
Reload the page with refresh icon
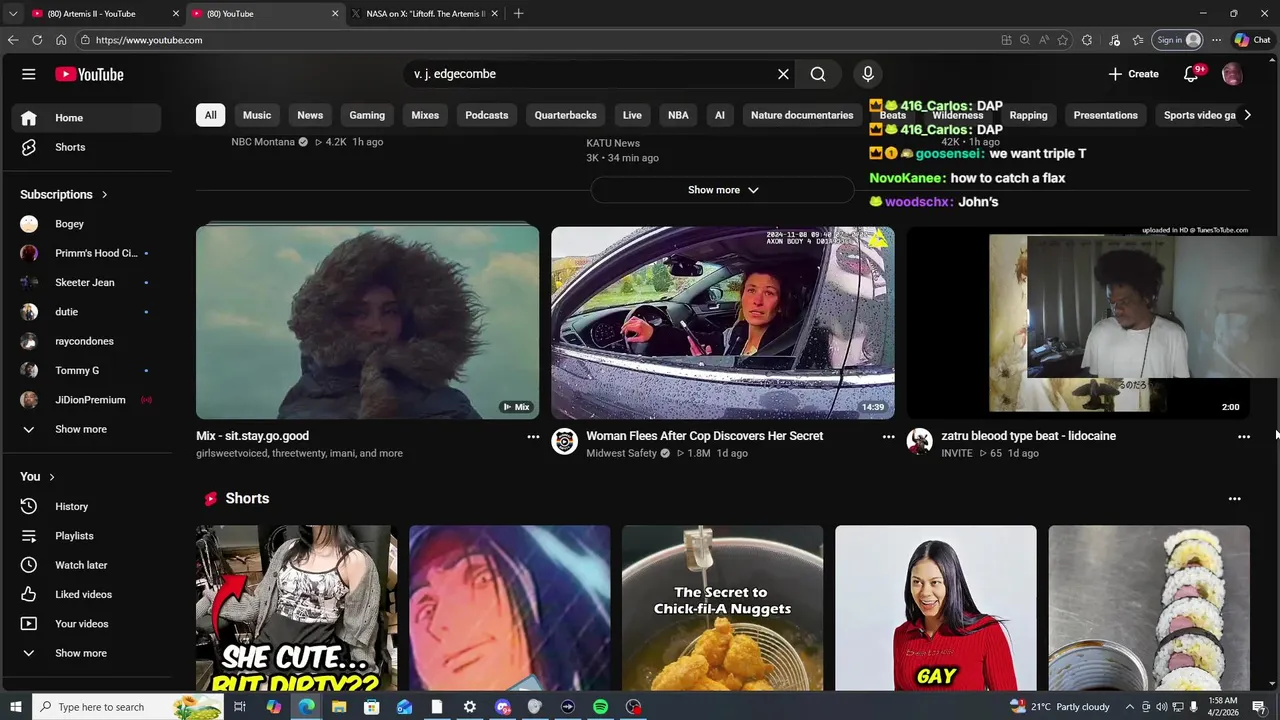click(37, 40)
